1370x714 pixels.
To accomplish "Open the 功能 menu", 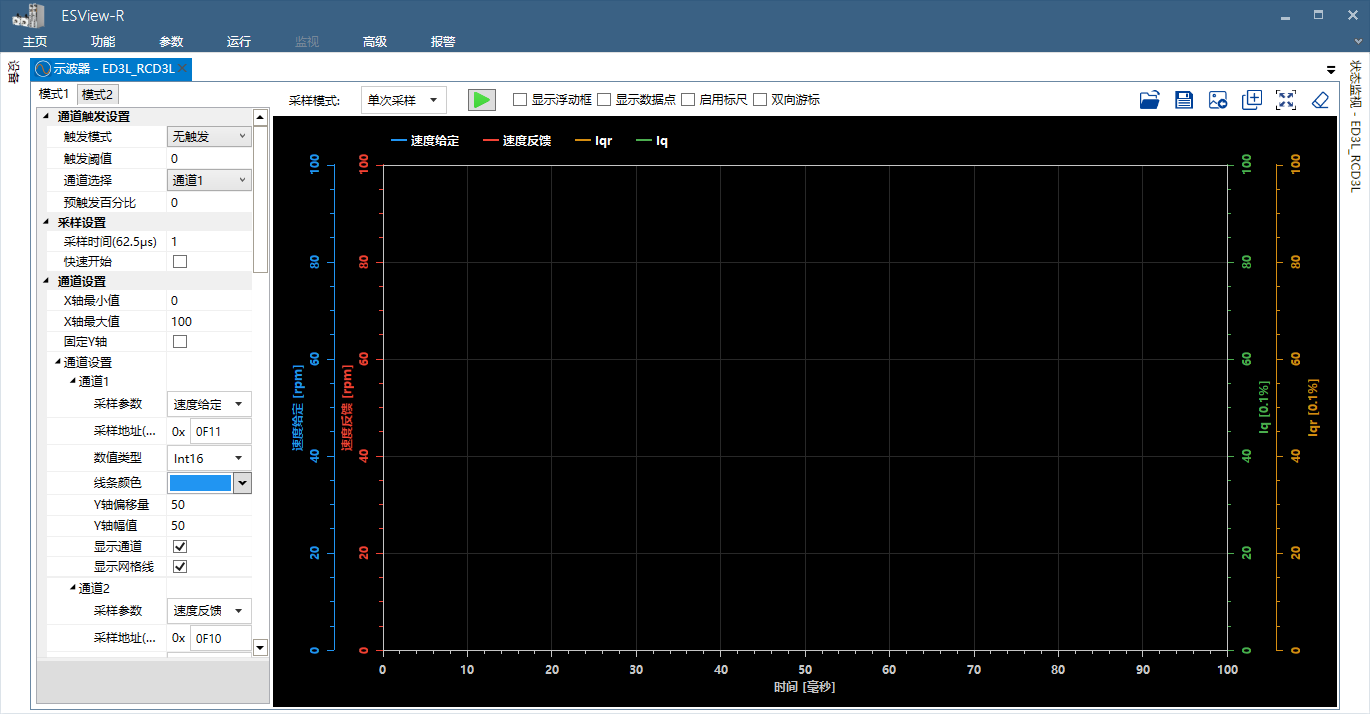I will pyautogui.click(x=103, y=42).
